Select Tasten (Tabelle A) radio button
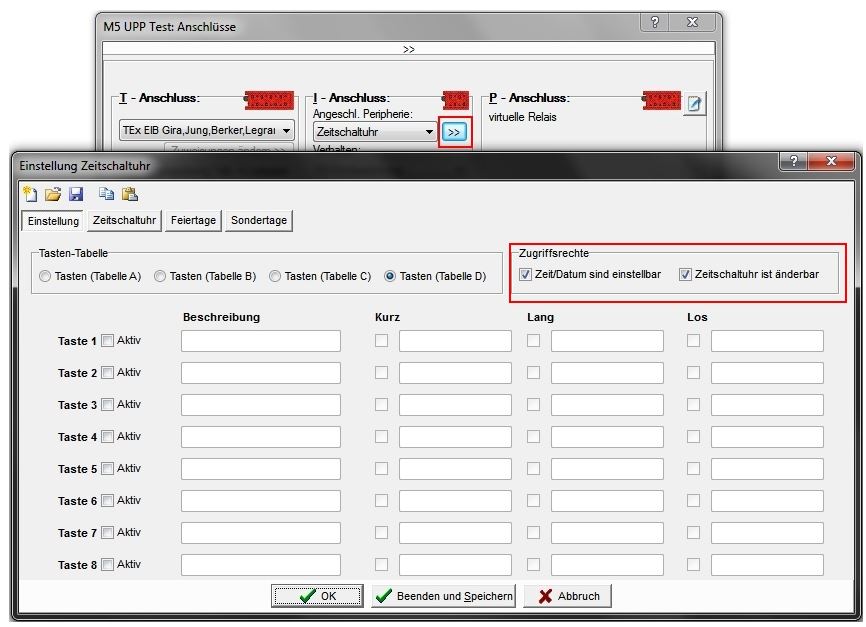866x627 pixels. [x=46, y=276]
